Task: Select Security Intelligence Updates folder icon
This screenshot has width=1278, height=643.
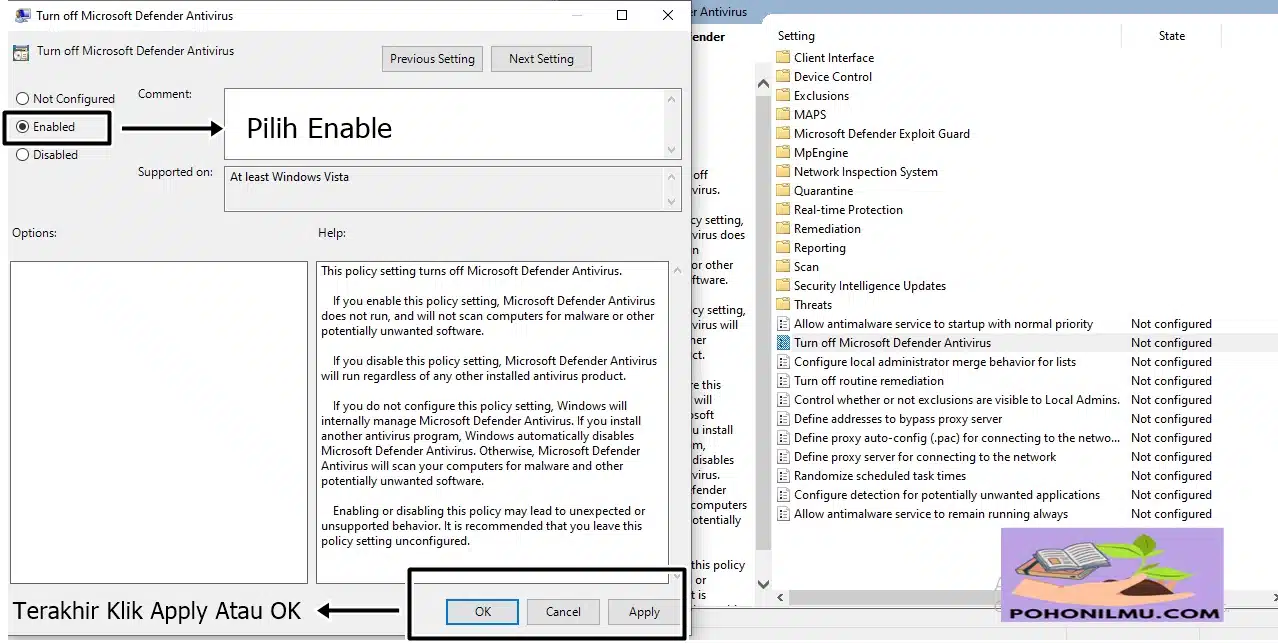Action: click(784, 285)
